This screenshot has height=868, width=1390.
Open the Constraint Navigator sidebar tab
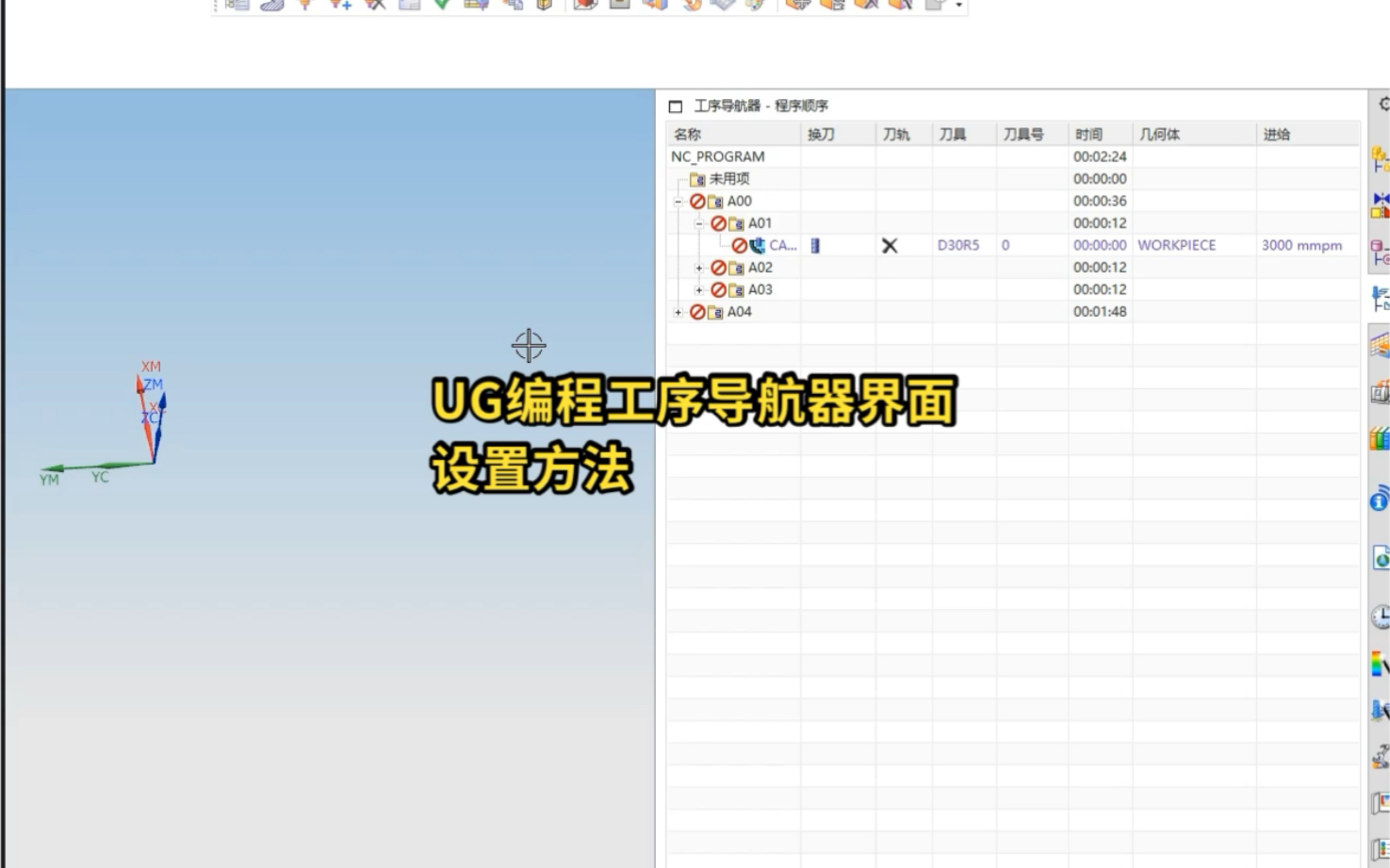pyautogui.click(x=1381, y=204)
